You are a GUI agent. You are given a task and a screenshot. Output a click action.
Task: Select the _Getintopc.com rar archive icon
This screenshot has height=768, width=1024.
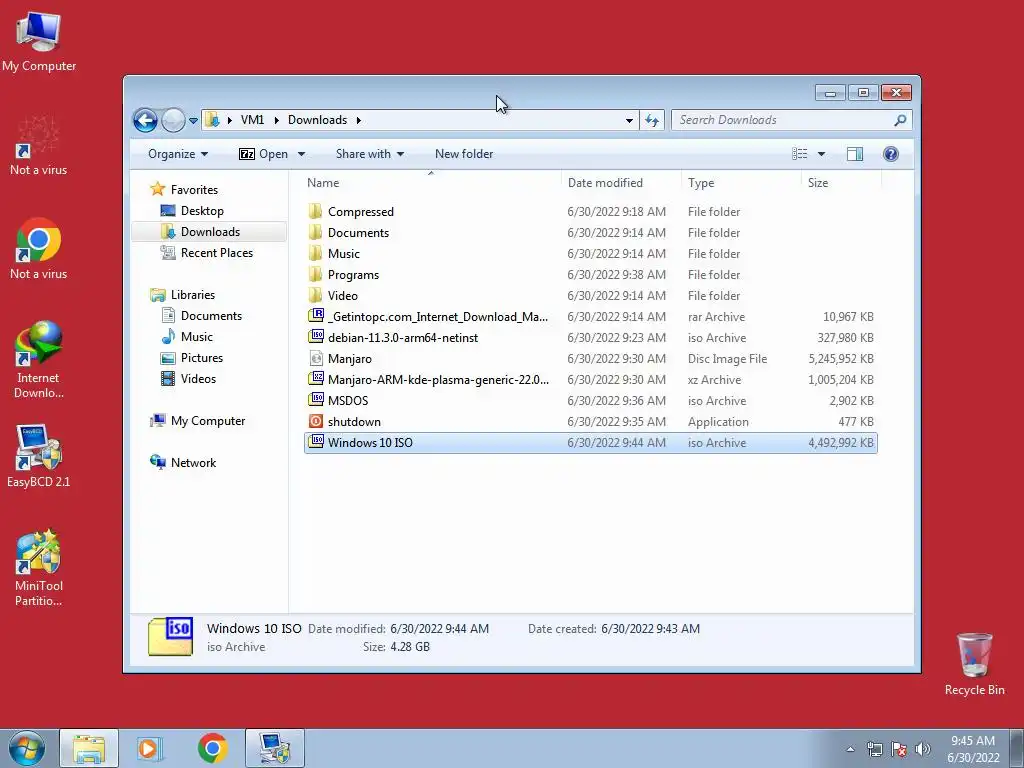click(316, 316)
